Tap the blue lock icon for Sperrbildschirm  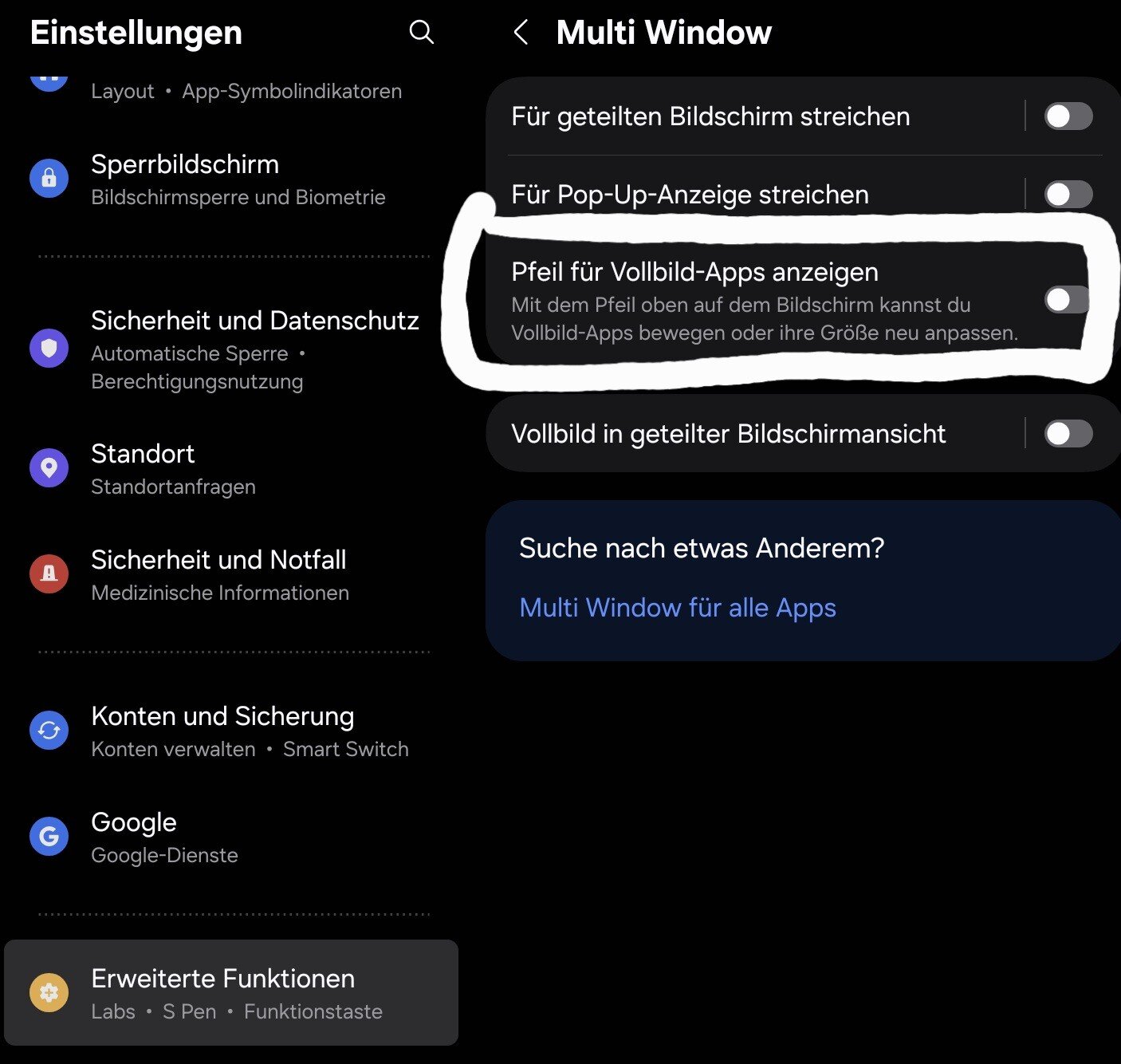coord(49,178)
